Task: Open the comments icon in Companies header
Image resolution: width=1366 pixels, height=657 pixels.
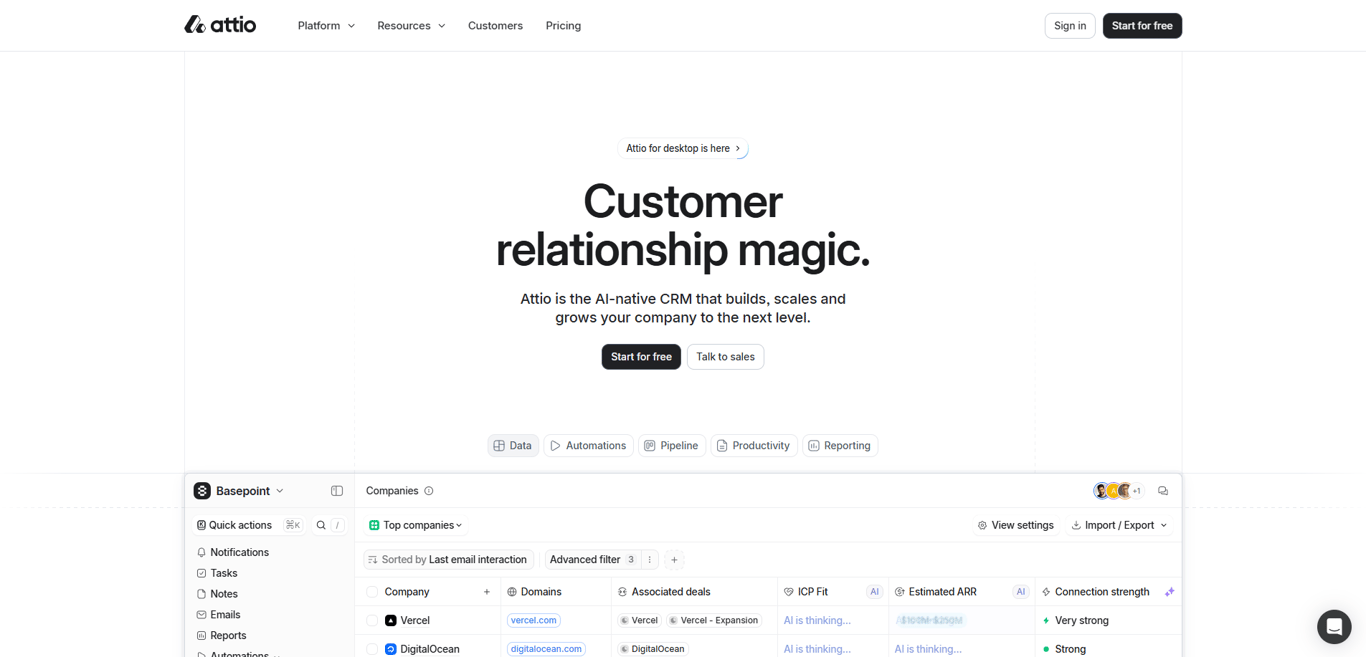Action: [x=1163, y=491]
